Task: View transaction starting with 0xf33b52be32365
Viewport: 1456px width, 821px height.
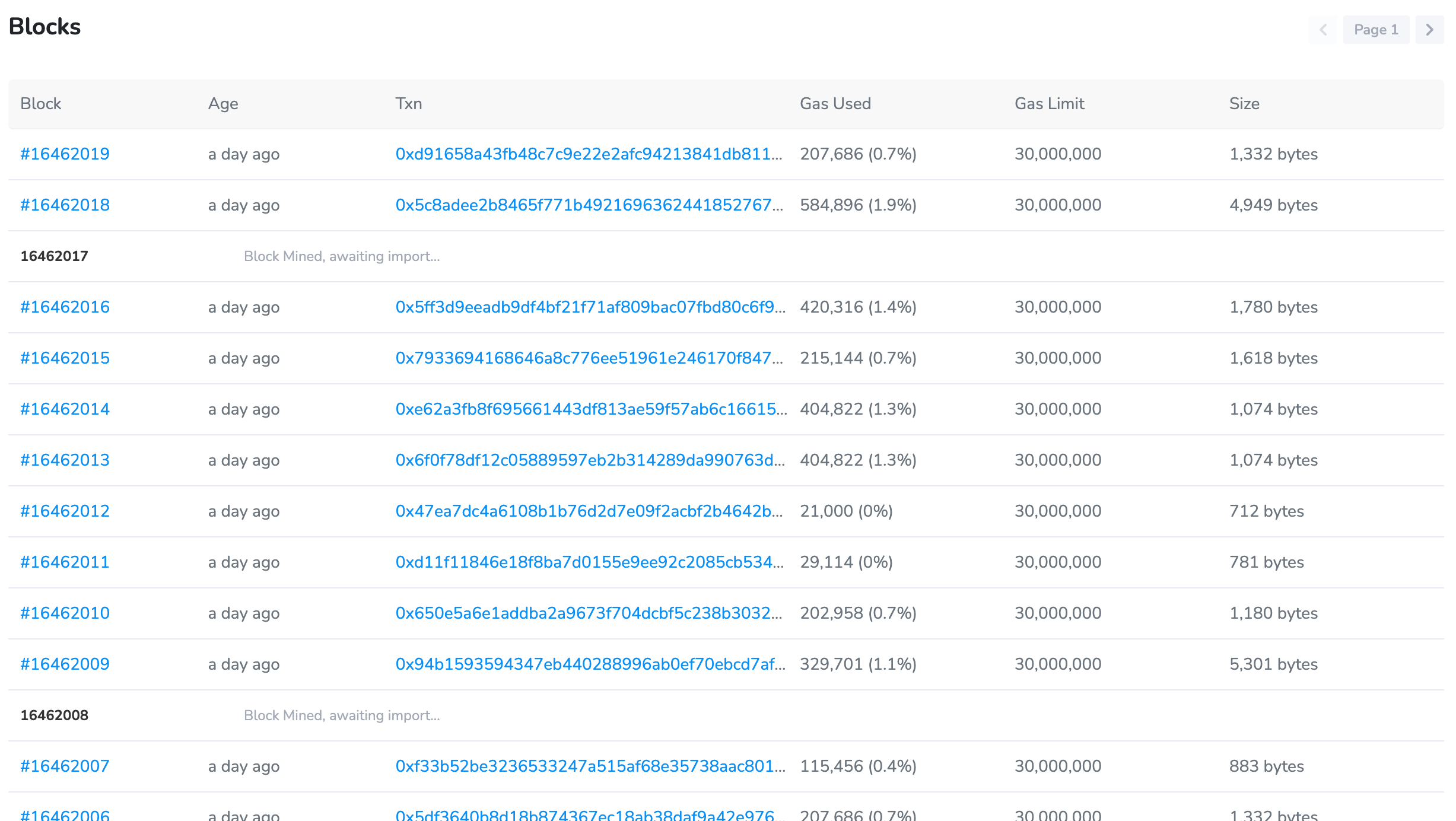Action: point(589,766)
